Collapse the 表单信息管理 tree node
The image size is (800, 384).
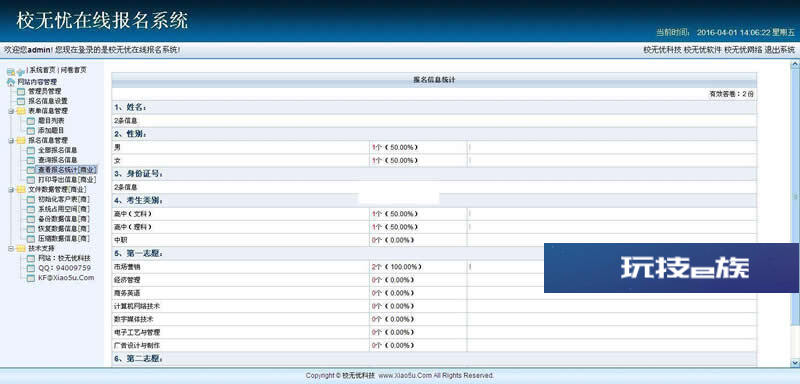click(11, 111)
